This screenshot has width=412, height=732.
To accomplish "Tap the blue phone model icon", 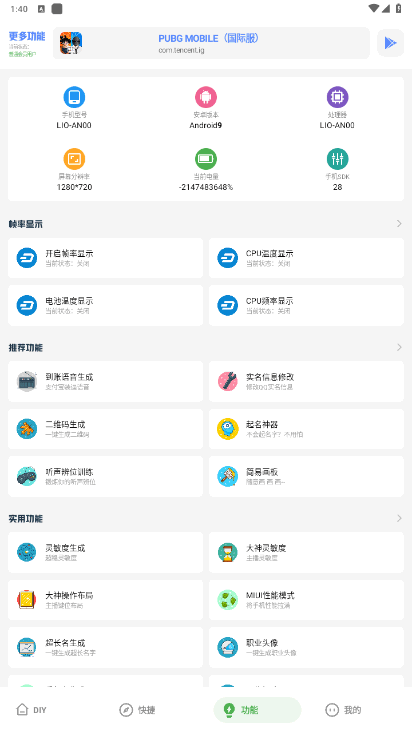I will (74, 97).
